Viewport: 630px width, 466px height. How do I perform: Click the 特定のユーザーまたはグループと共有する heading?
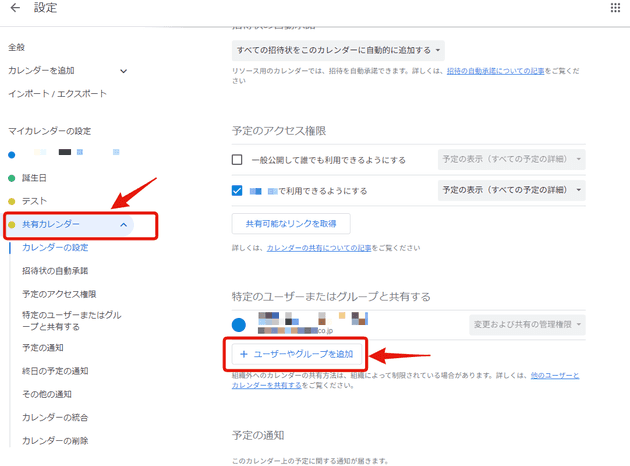click(x=331, y=297)
